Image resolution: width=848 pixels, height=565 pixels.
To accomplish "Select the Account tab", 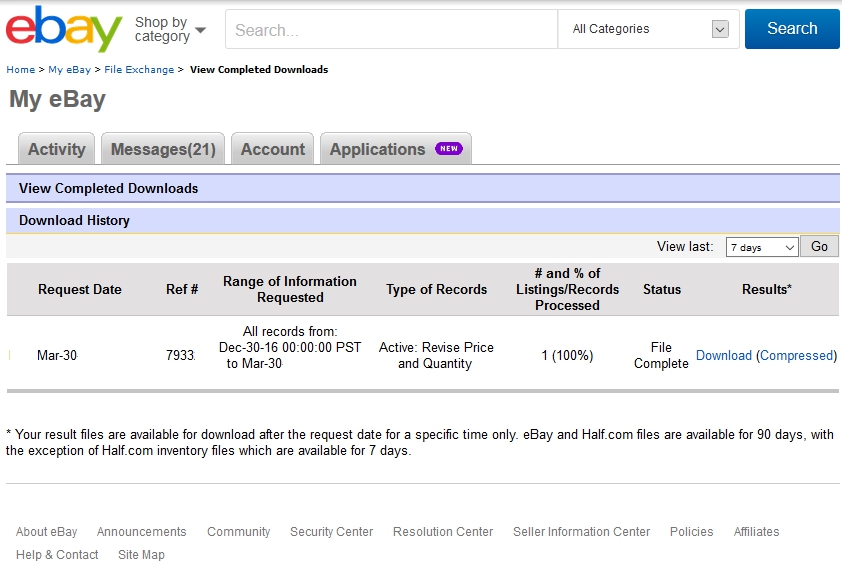I will tap(273, 149).
